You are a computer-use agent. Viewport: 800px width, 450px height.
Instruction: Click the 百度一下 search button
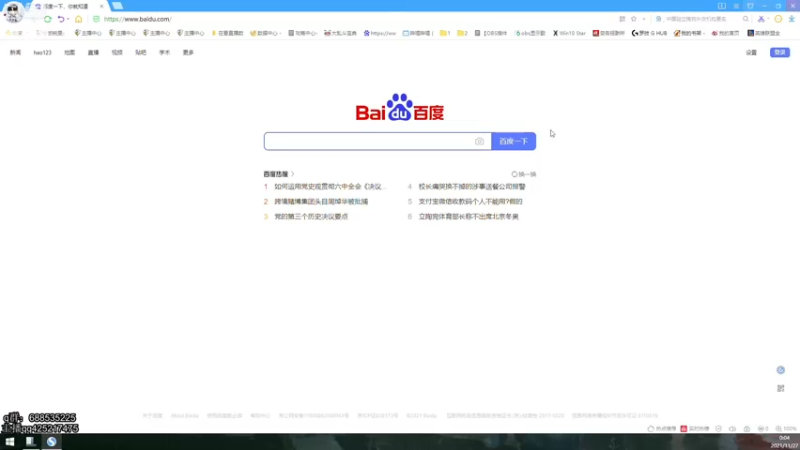point(513,141)
